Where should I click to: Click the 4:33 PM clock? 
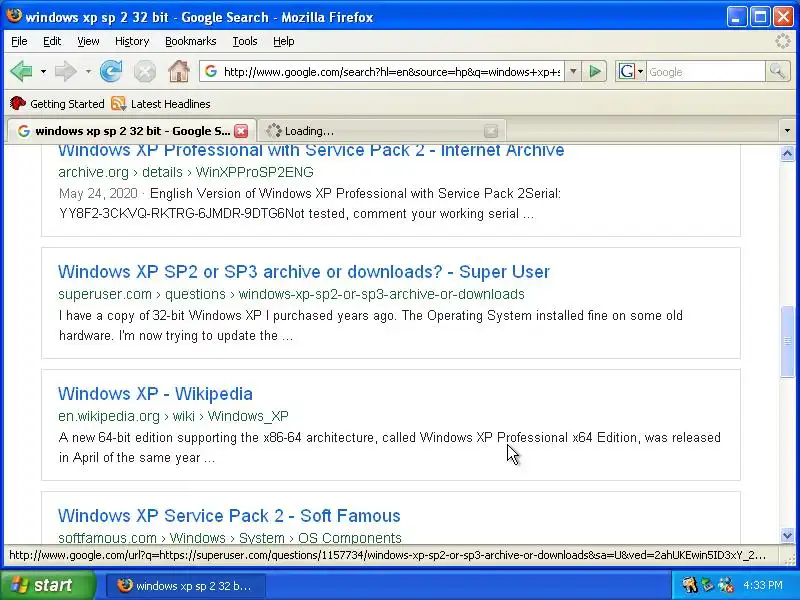point(763,585)
